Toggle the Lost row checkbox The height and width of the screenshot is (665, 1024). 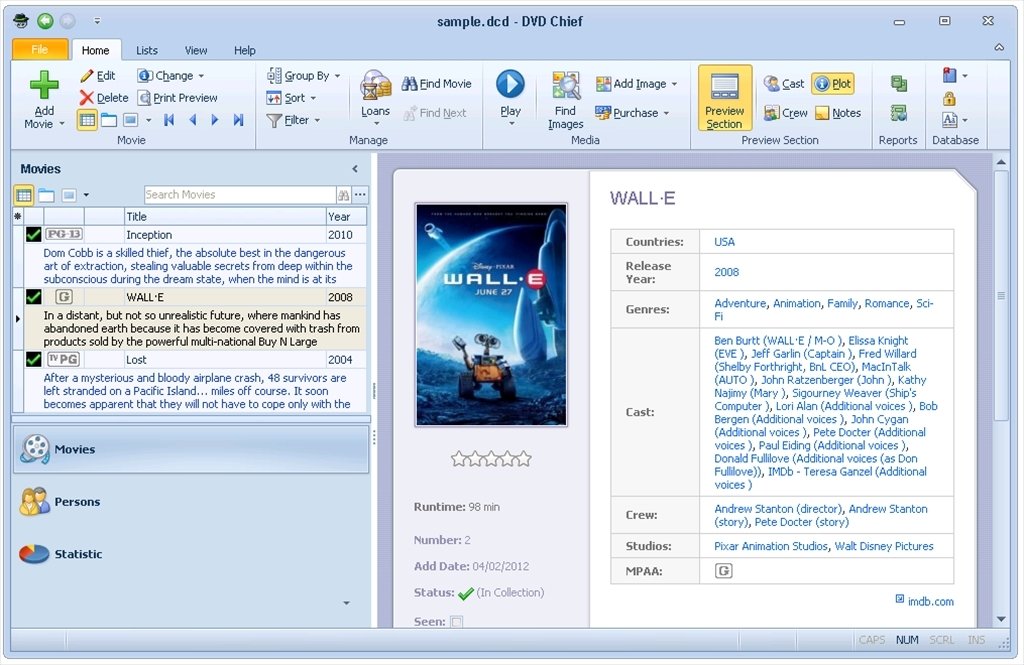(x=33, y=359)
